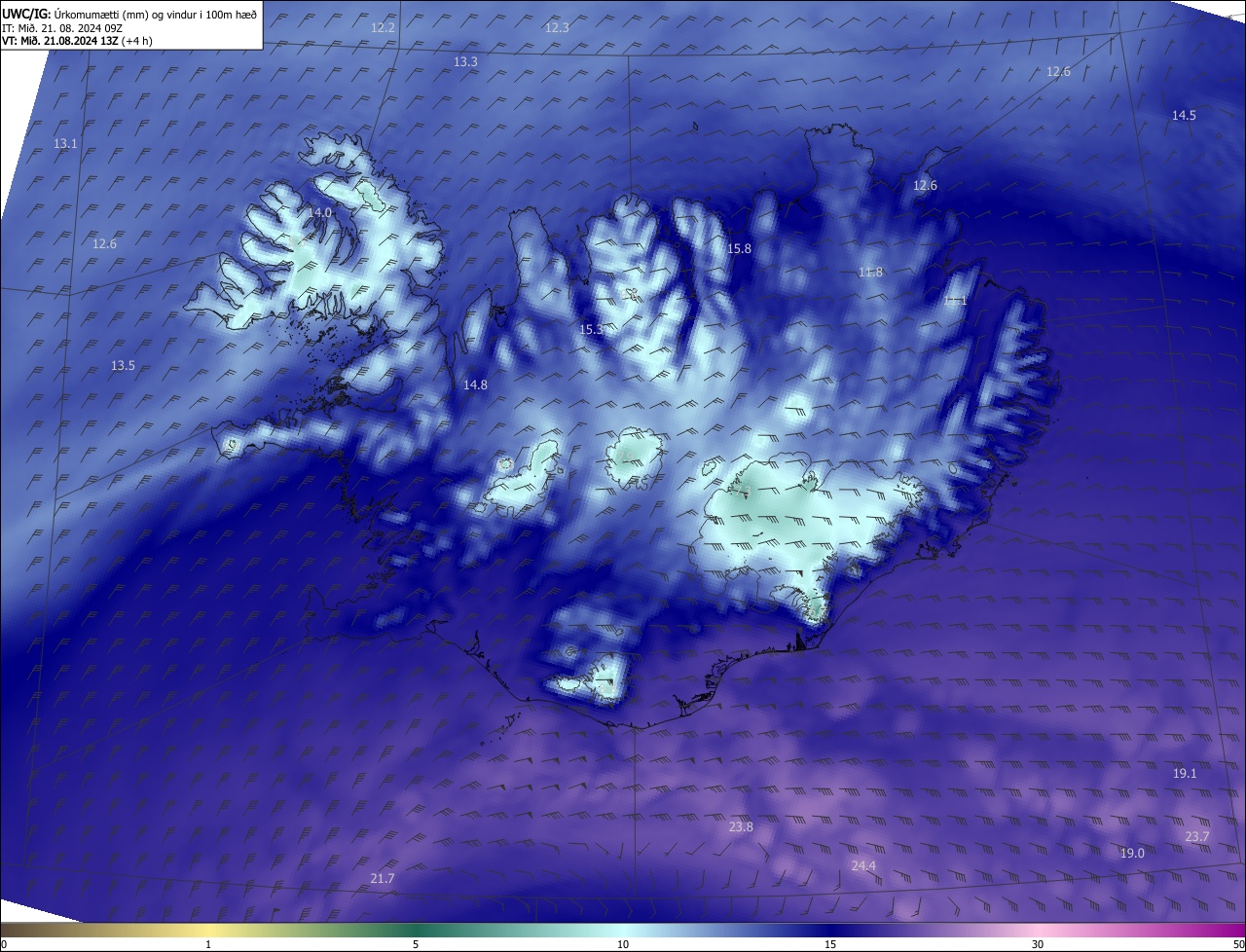Click the 12.3 value label on the map
The height and width of the screenshot is (952, 1246).
557,28
